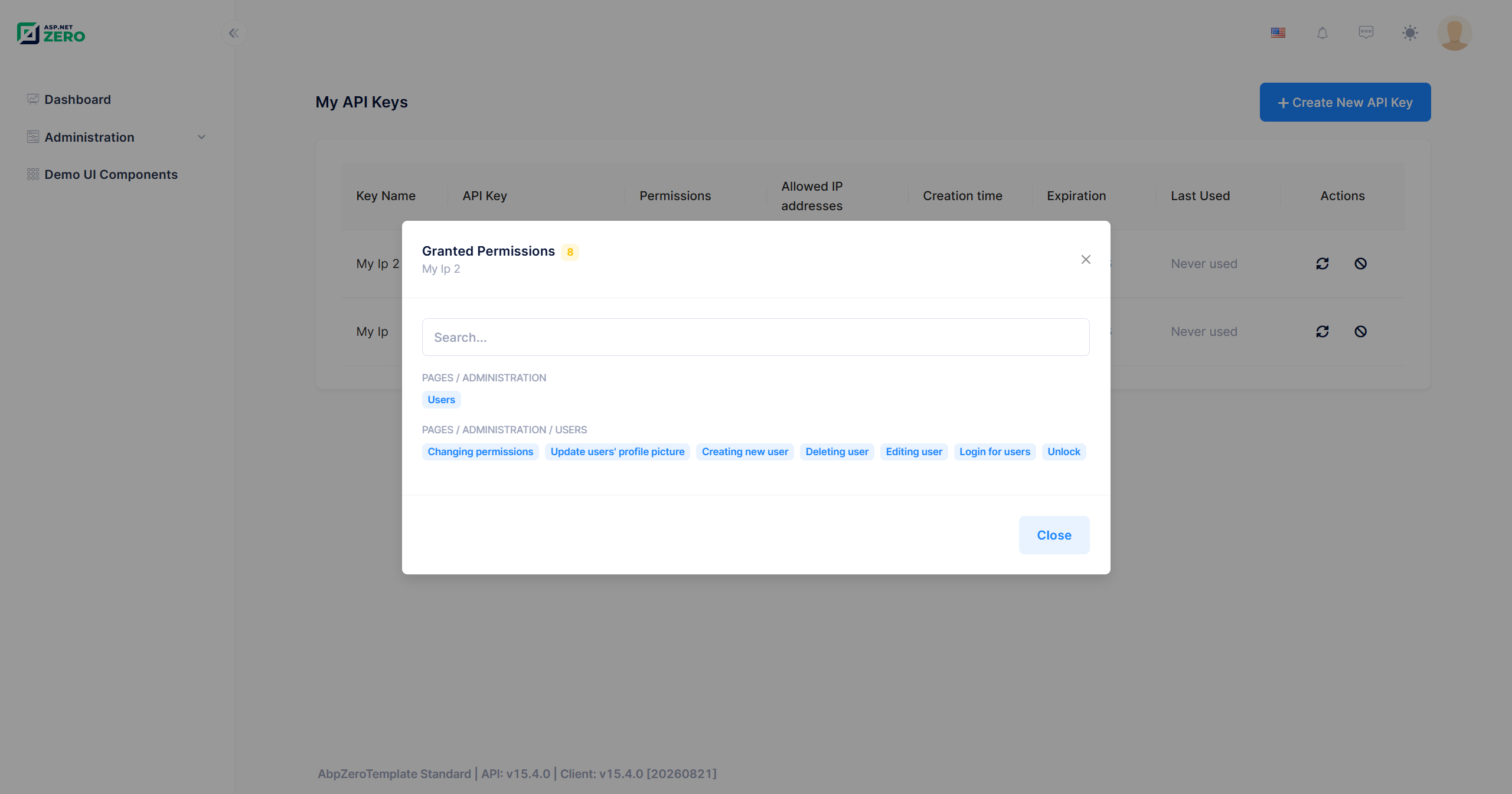Click the Deleting user tag
The width and height of the screenshot is (1512, 794).
click(837, 452)
